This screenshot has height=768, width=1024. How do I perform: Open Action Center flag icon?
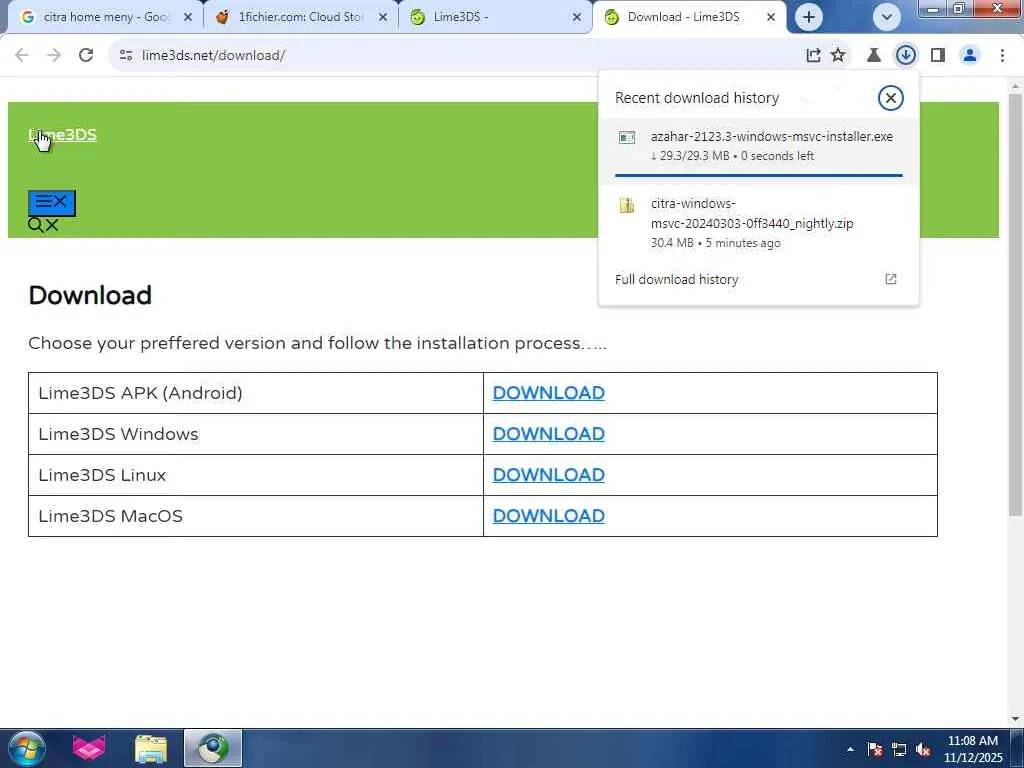[x=875, y=749]
